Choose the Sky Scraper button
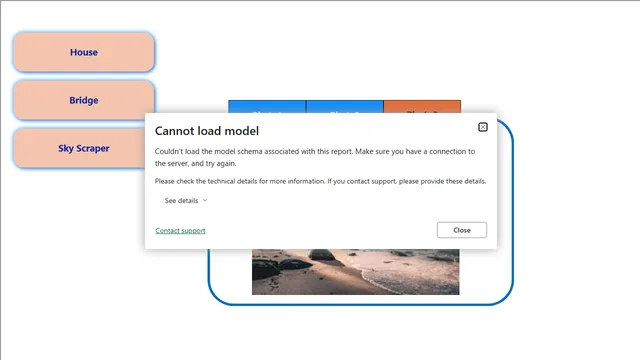640x360 pixels. [79, 148]
